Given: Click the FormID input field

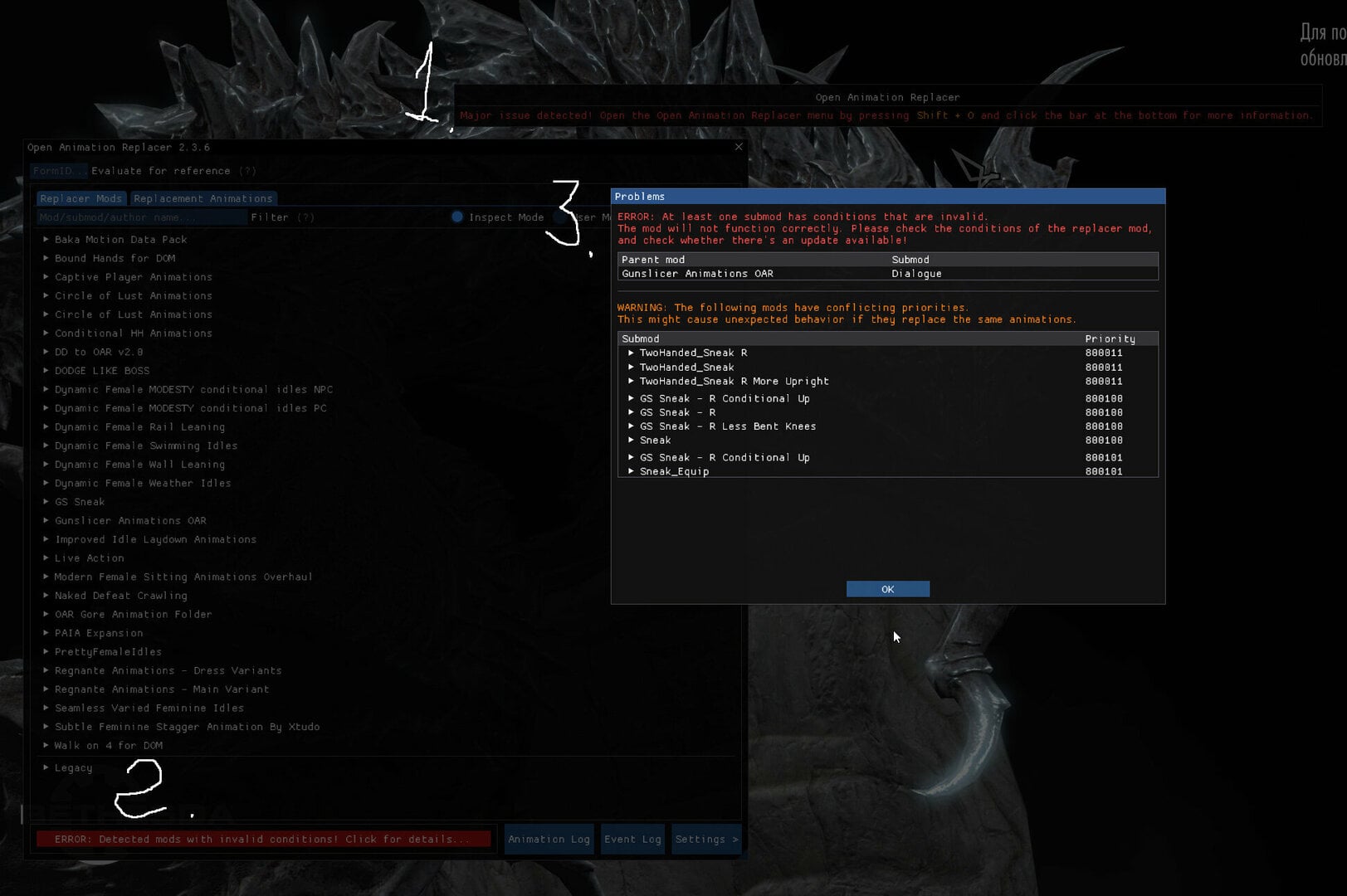Looking at the screenshot, I should pyautogui.click(x=58, y=171).
